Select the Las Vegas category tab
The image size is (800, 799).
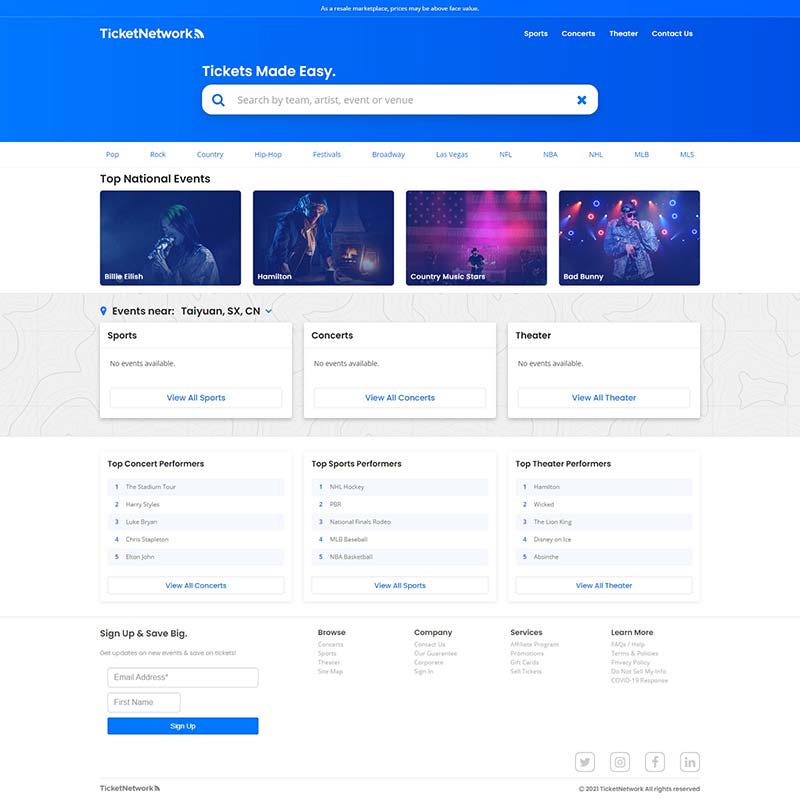(452, 155)
